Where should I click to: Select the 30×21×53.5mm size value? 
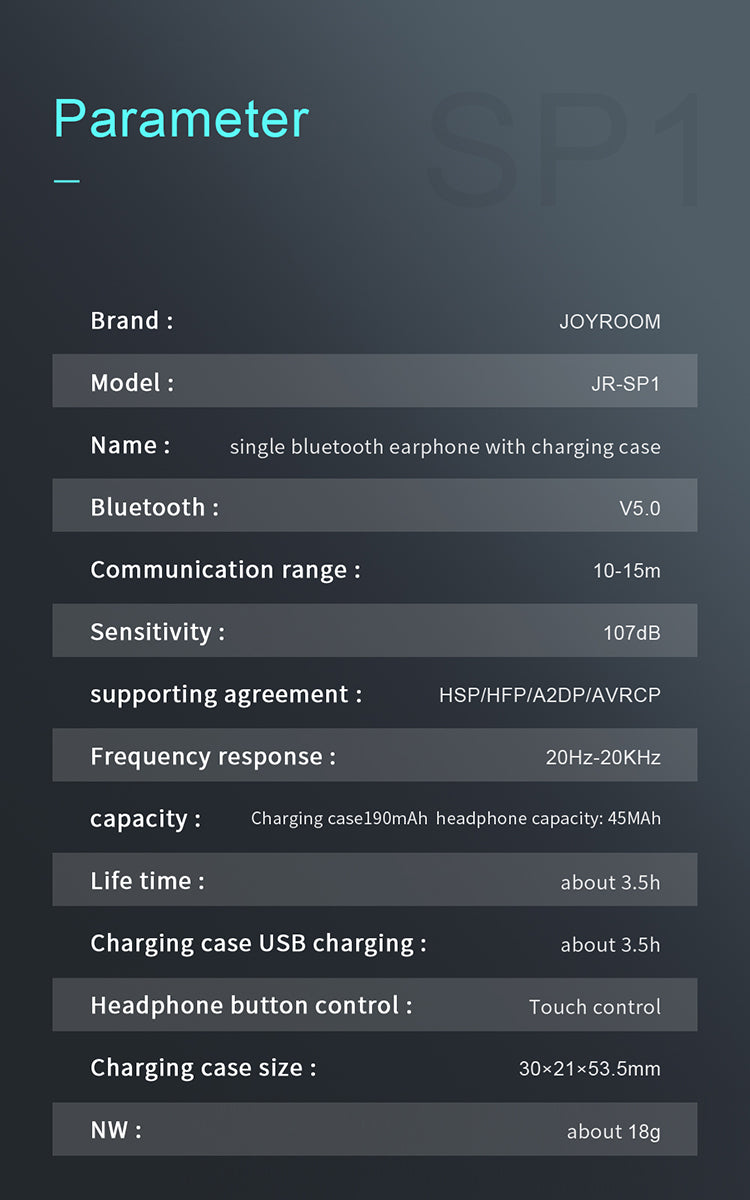coord(589,1069)
